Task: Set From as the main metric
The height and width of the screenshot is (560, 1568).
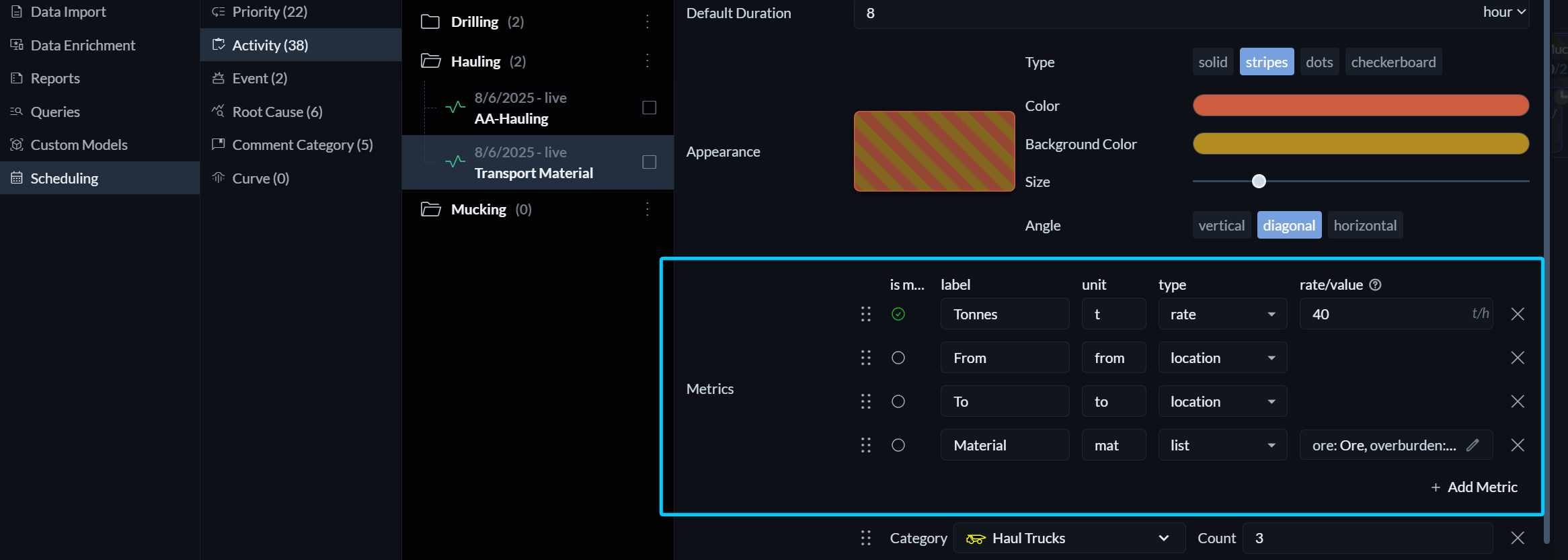Action: coord(898,358)
